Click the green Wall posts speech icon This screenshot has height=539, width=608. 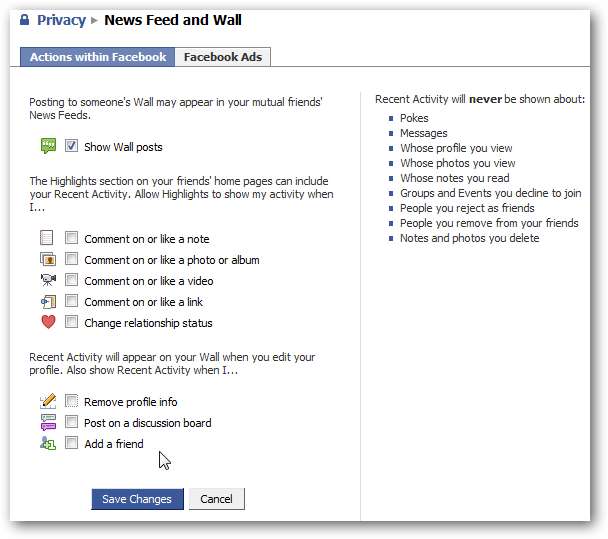pyautogui.click(x=47, y=146)
